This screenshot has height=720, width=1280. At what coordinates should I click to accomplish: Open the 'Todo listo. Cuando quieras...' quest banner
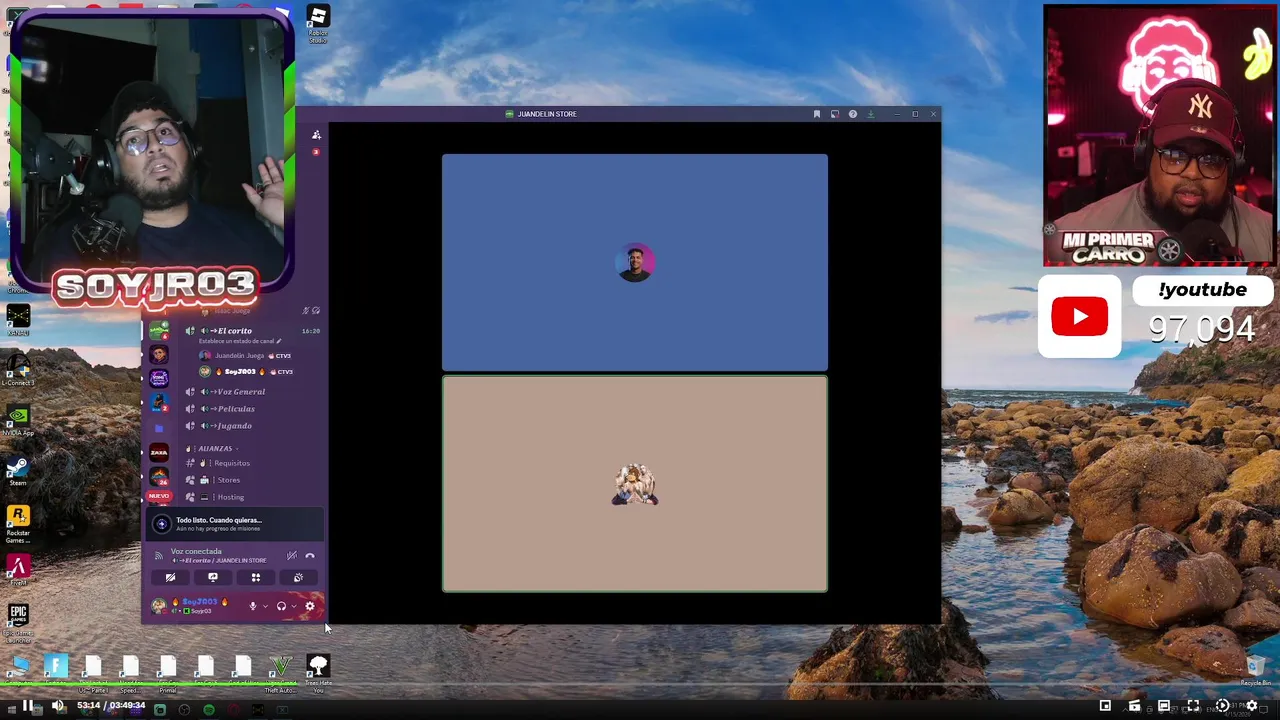click(235, 524)
